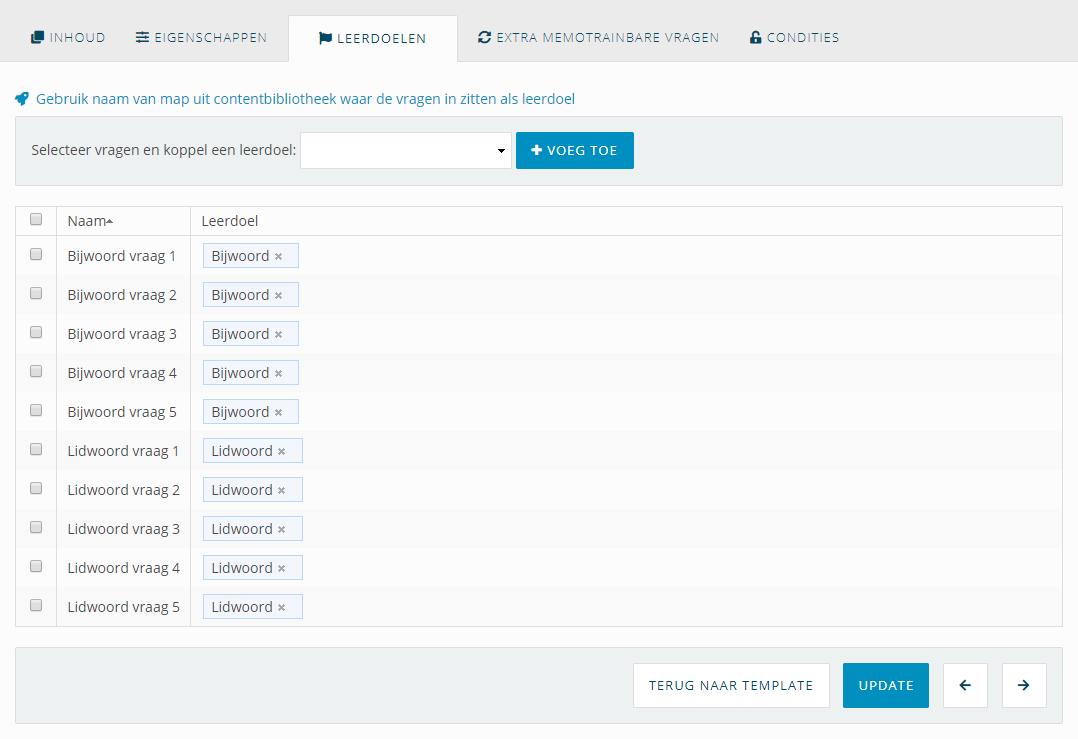Remove Bijwoord tag from Bijwoord vraag 3
This screenshot has height=739, width=1078.
278,335
